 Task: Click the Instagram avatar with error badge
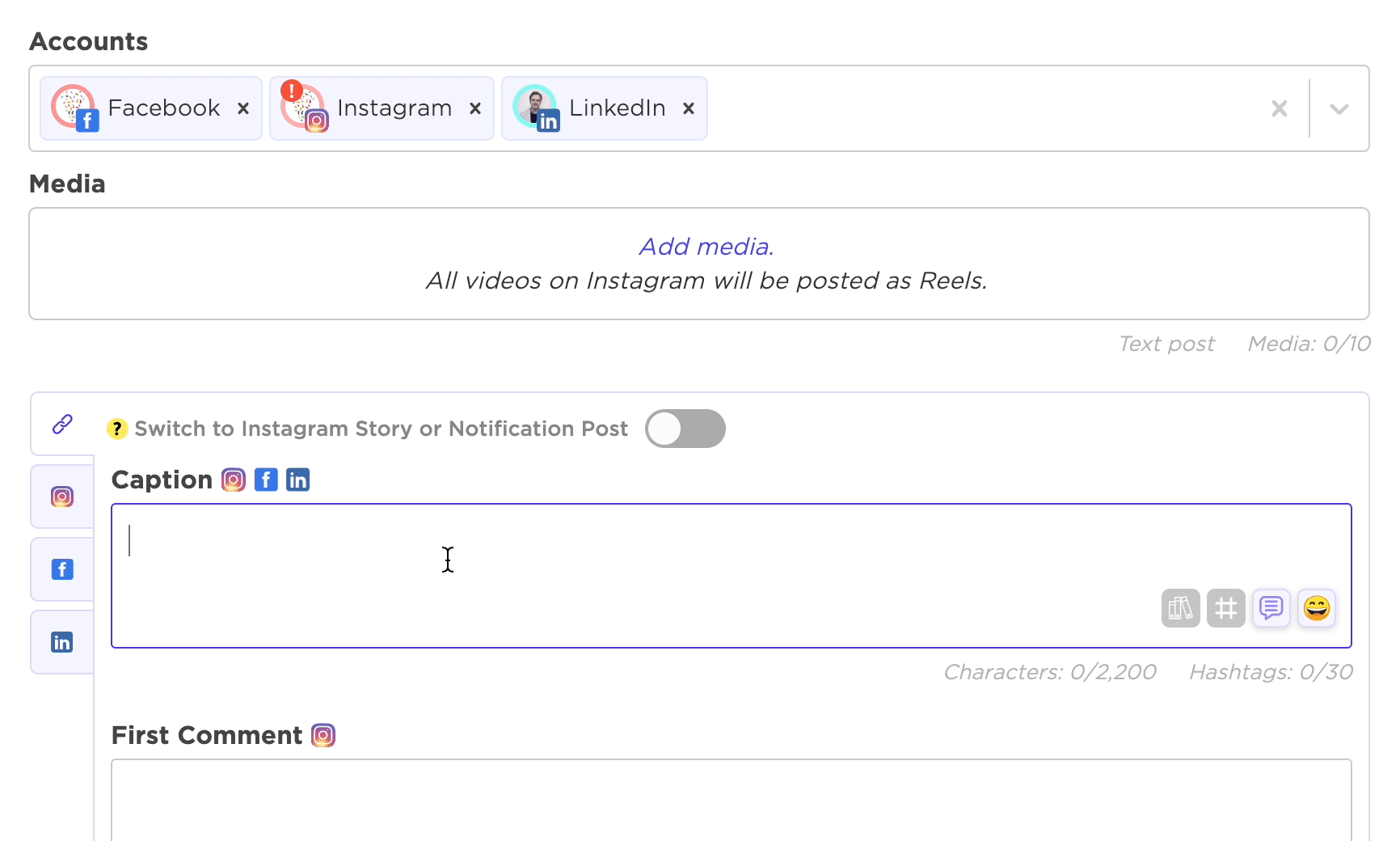coord(305,107)
